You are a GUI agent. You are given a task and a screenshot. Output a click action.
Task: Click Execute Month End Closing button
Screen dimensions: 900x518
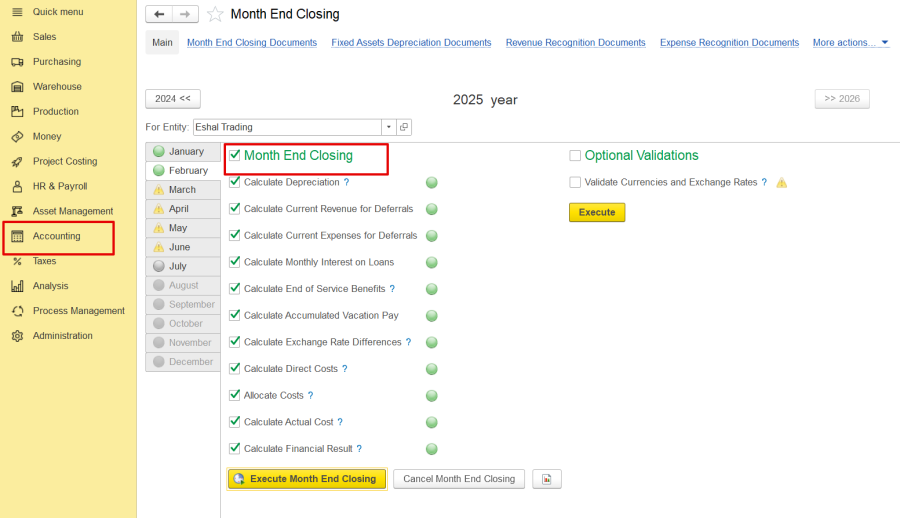click(306, 479)
